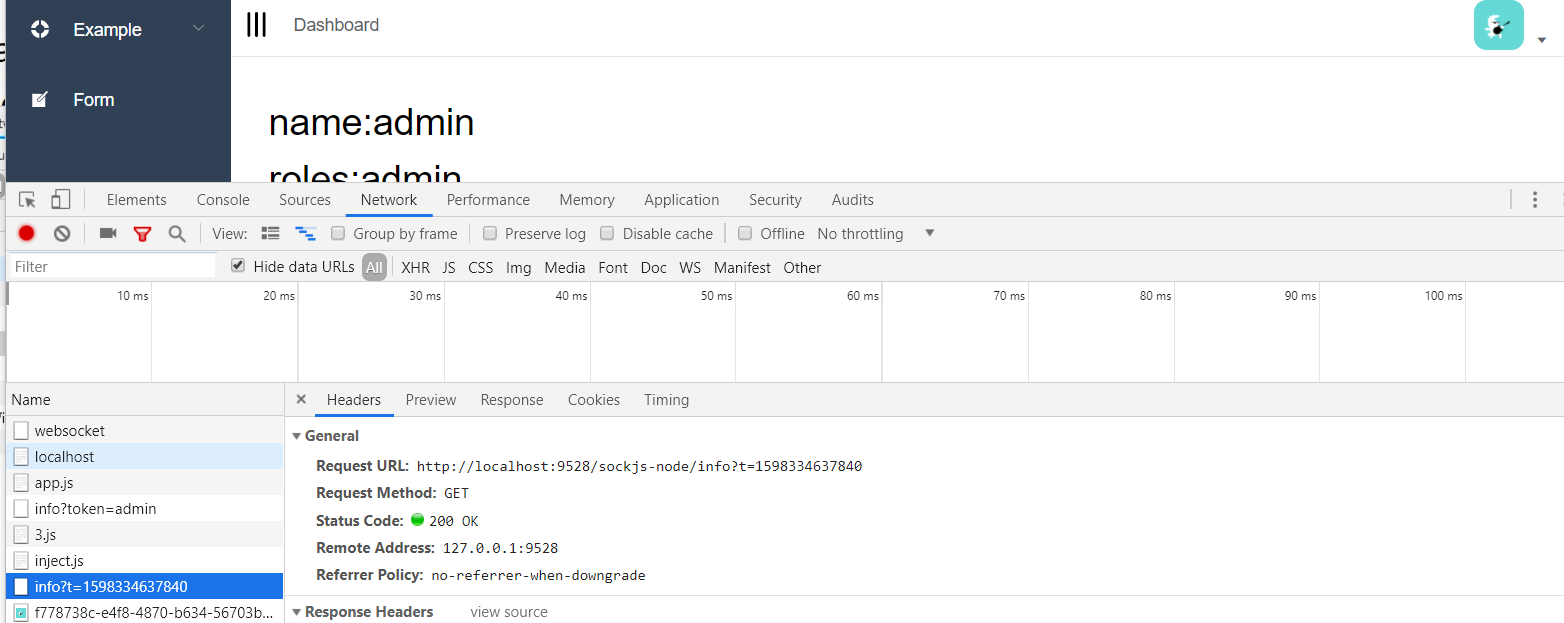Open the network search magnifier icon
The image size is (1564, 623).
click(x=177, y=234)
